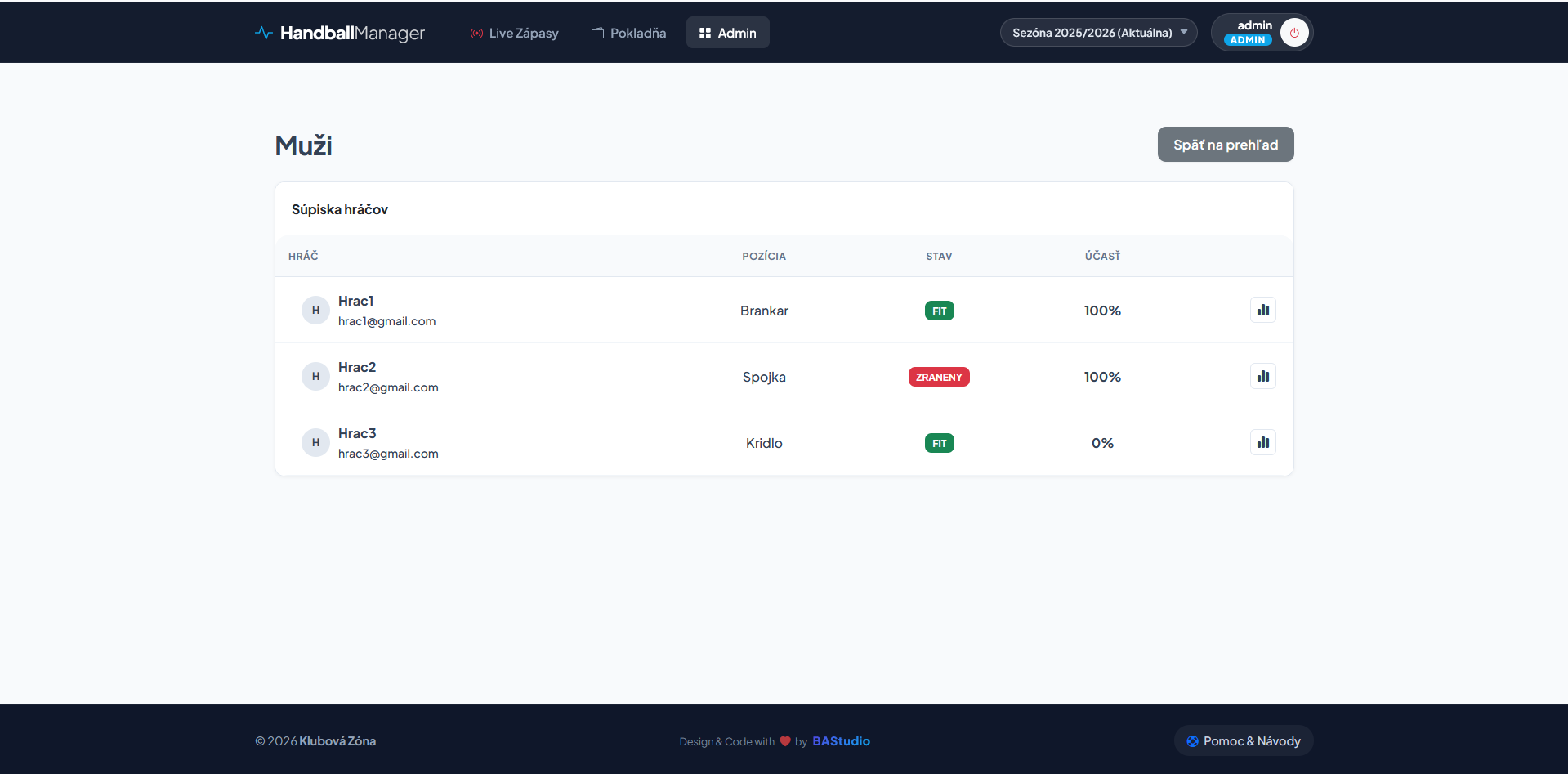
Task: Click Hrac2 avatar circle with letter H
Action: point(315,377)
